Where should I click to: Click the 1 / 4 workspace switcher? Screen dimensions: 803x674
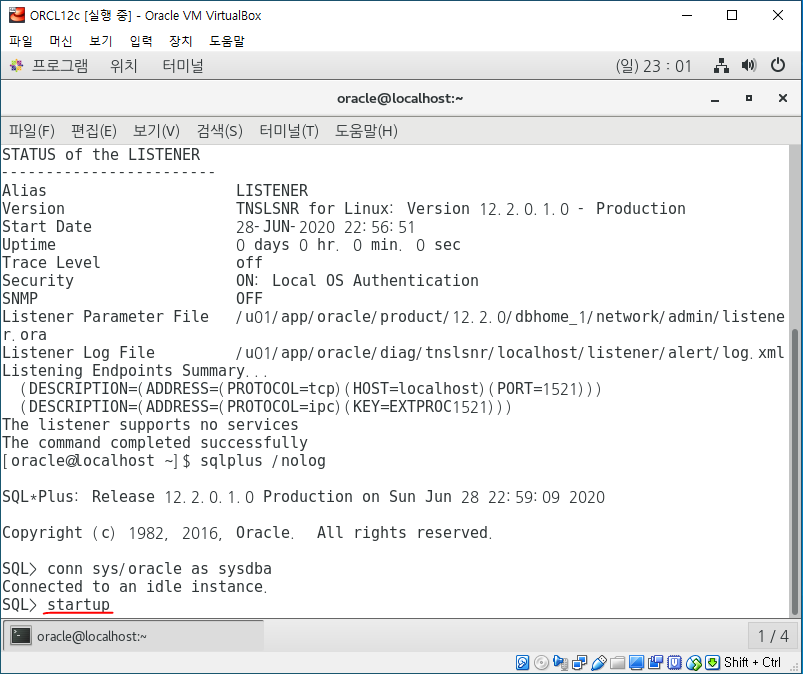click(x=773, y=636)
